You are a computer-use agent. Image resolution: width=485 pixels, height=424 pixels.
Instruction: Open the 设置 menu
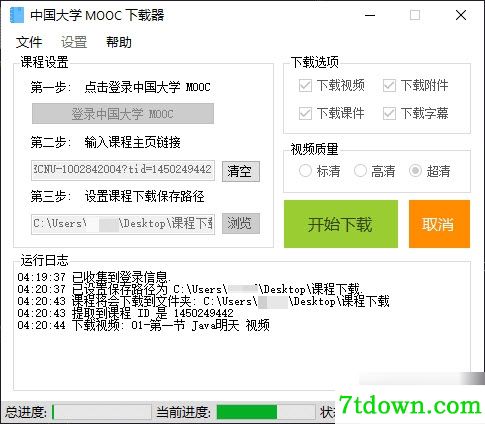pyautogui.click(x=74, y=42)
